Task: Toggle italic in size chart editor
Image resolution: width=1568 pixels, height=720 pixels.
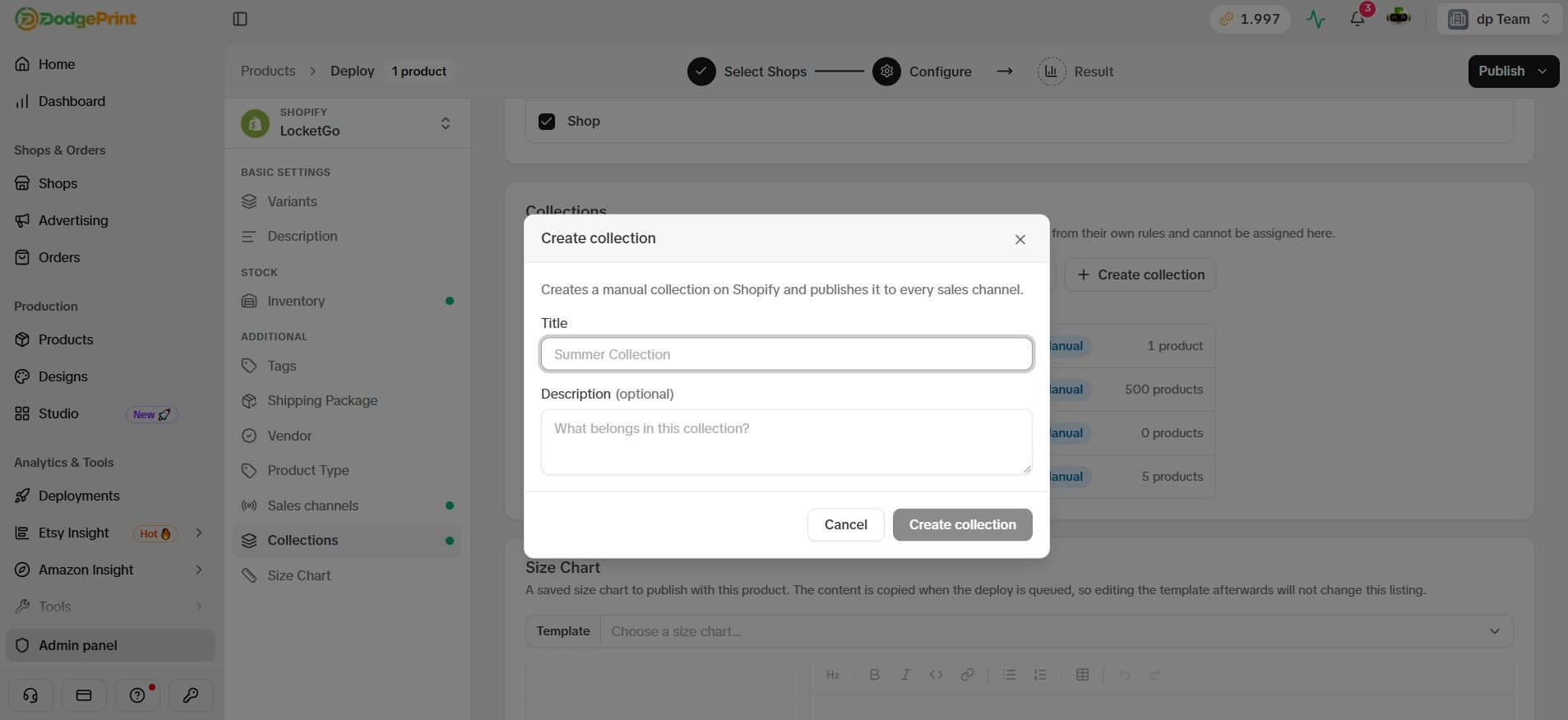Action: [905, 675]
